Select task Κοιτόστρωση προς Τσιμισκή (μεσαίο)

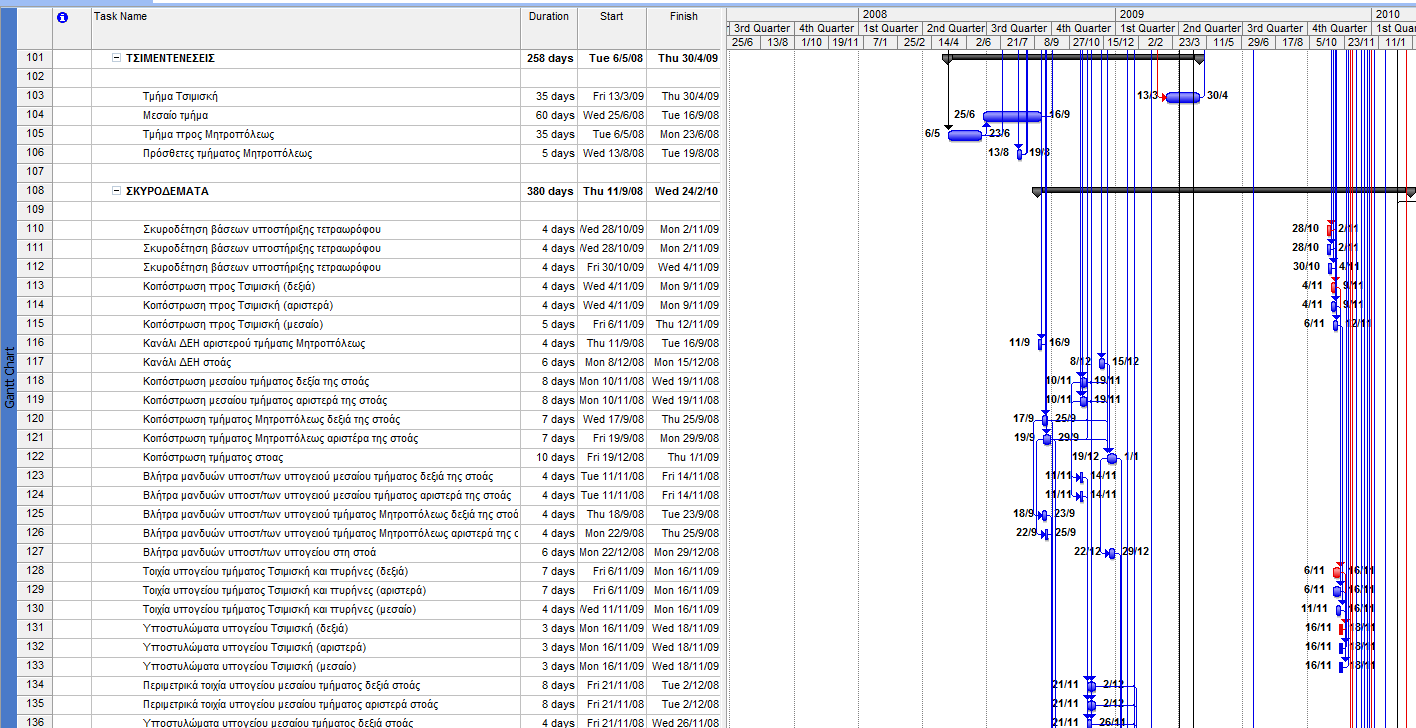[x=232, y=324]
